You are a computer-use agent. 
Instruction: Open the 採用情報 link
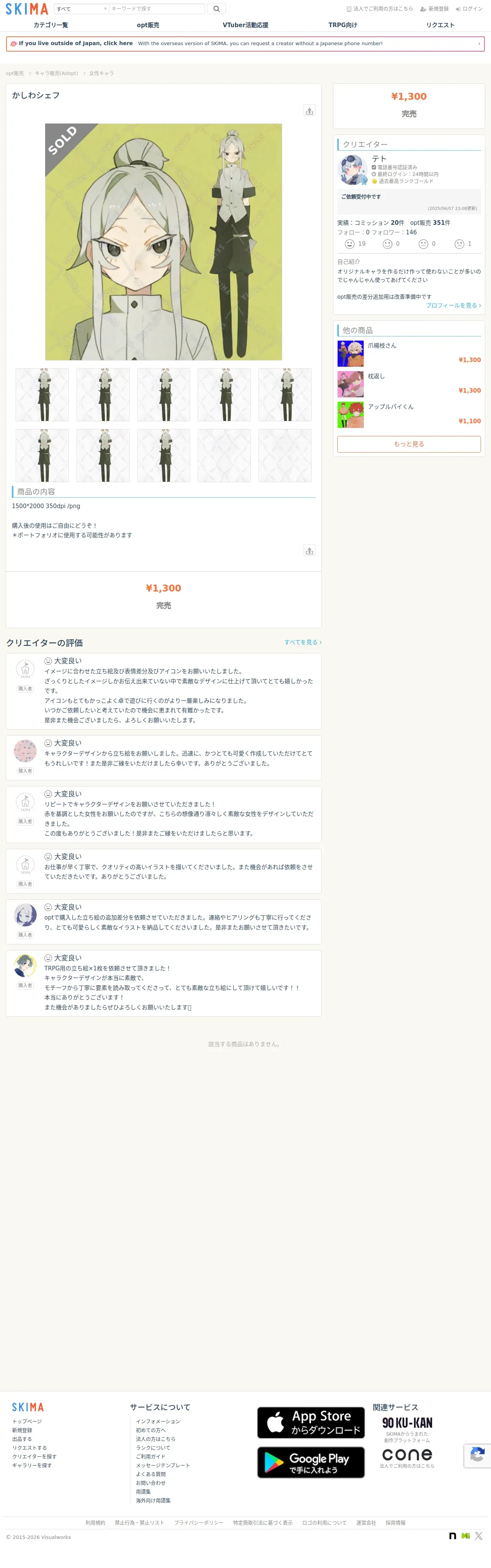[395, 1523]
